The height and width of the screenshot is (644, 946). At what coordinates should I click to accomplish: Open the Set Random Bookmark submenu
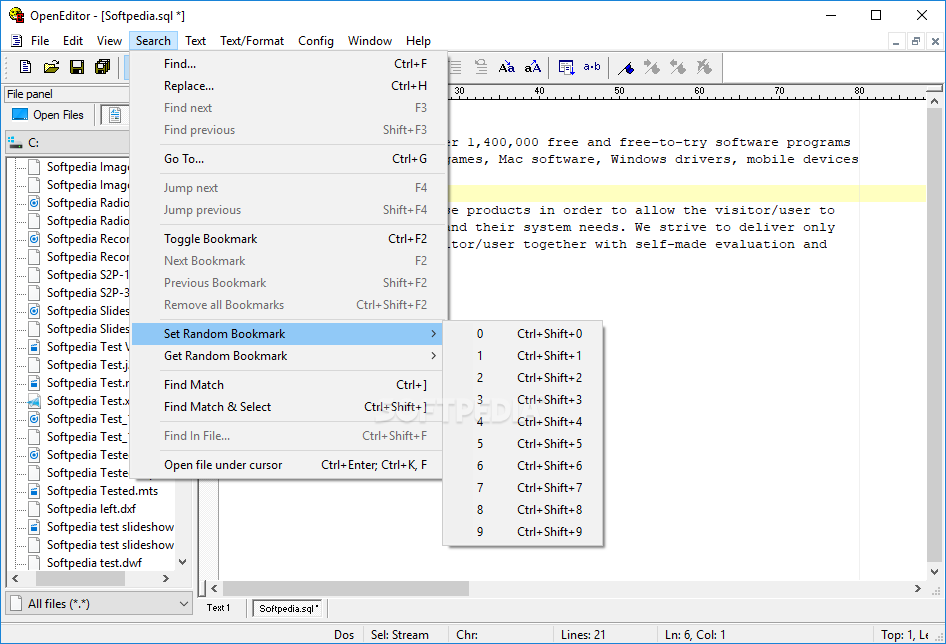287,334
